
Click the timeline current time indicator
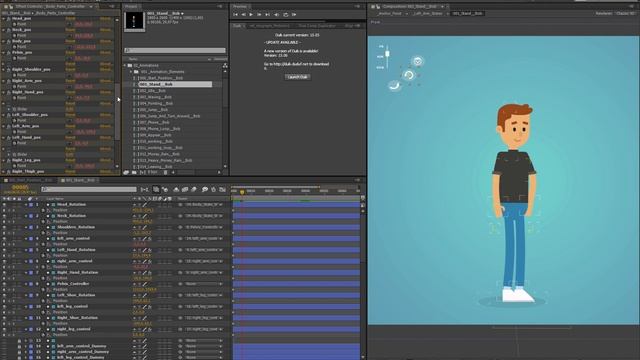click(x=242, y=191)
